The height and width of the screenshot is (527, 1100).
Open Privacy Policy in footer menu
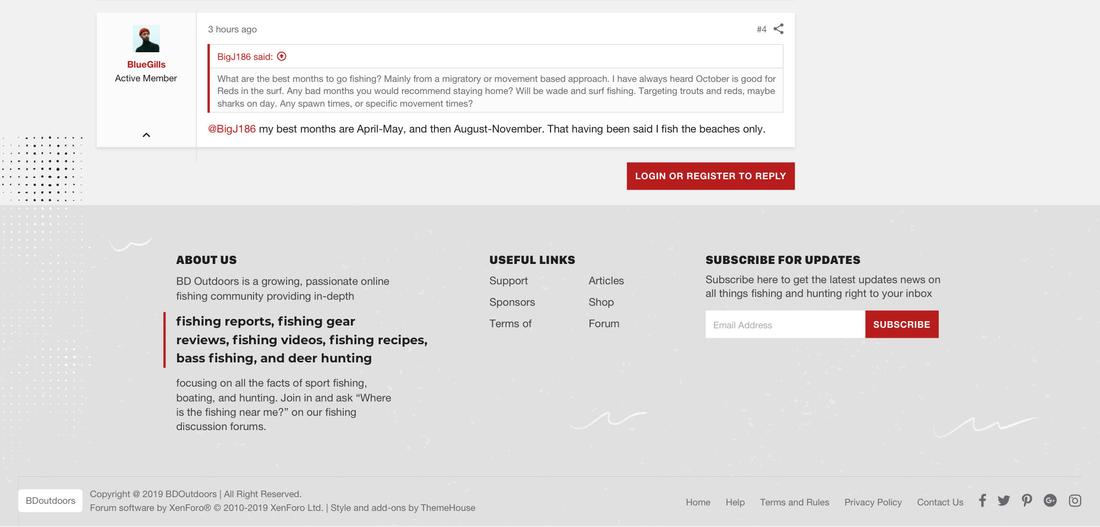[x=873, y=502]
